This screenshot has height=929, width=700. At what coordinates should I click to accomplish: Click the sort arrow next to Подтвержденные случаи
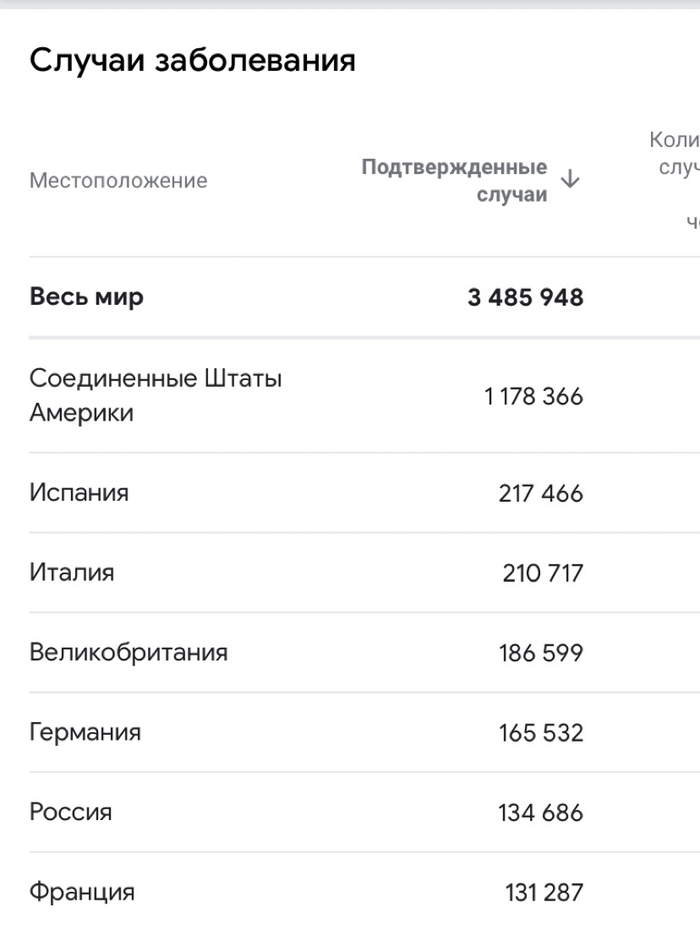(x=570, y=180)
